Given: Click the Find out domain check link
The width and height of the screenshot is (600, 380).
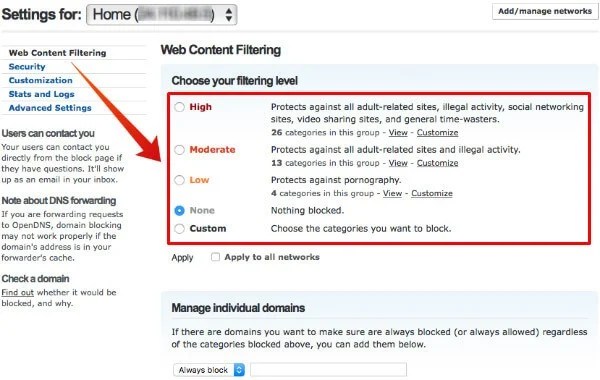Looking at the screenshot, I should tap(18, 292).
